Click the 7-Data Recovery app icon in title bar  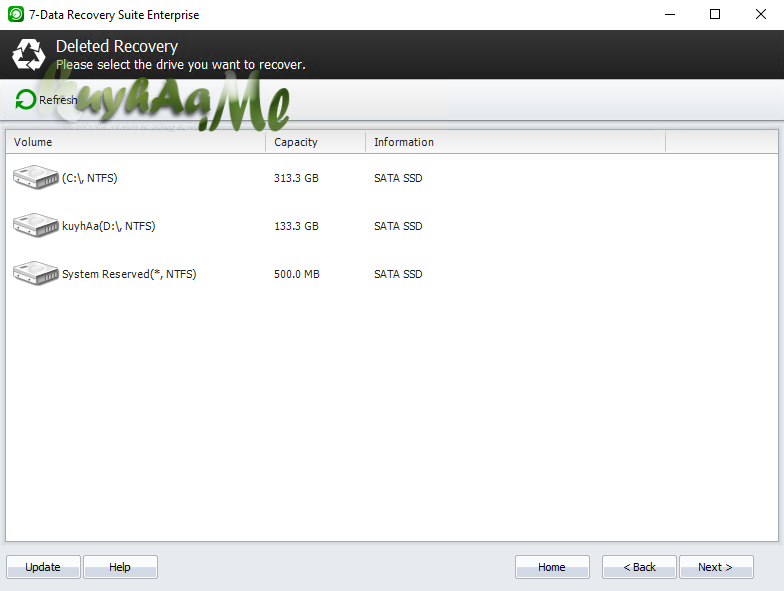pos(16,14)
